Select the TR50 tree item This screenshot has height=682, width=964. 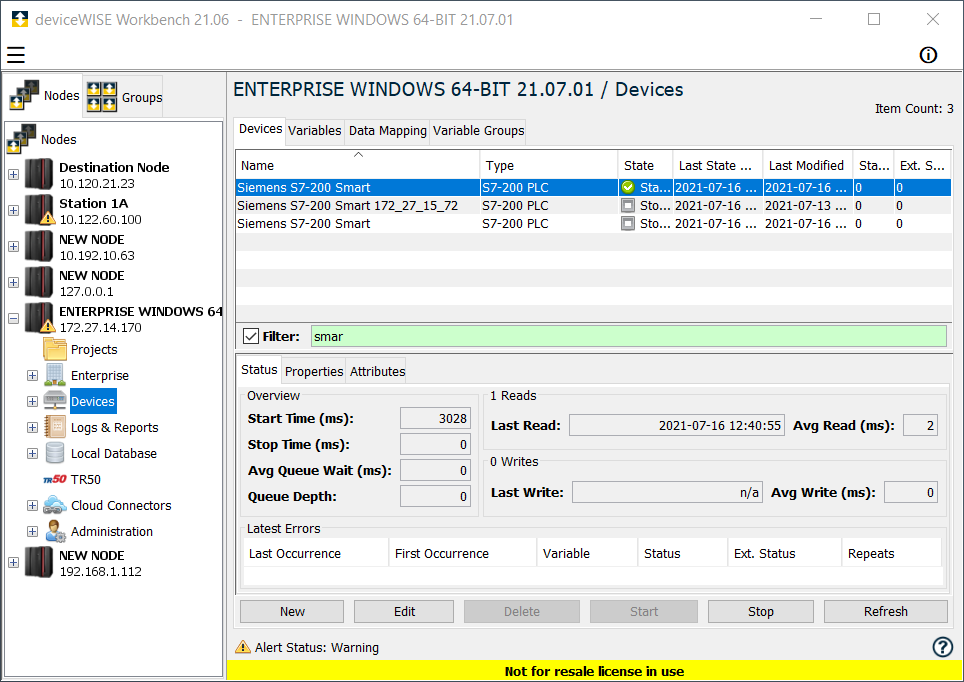pyautogui.click(x=85, y=480)
